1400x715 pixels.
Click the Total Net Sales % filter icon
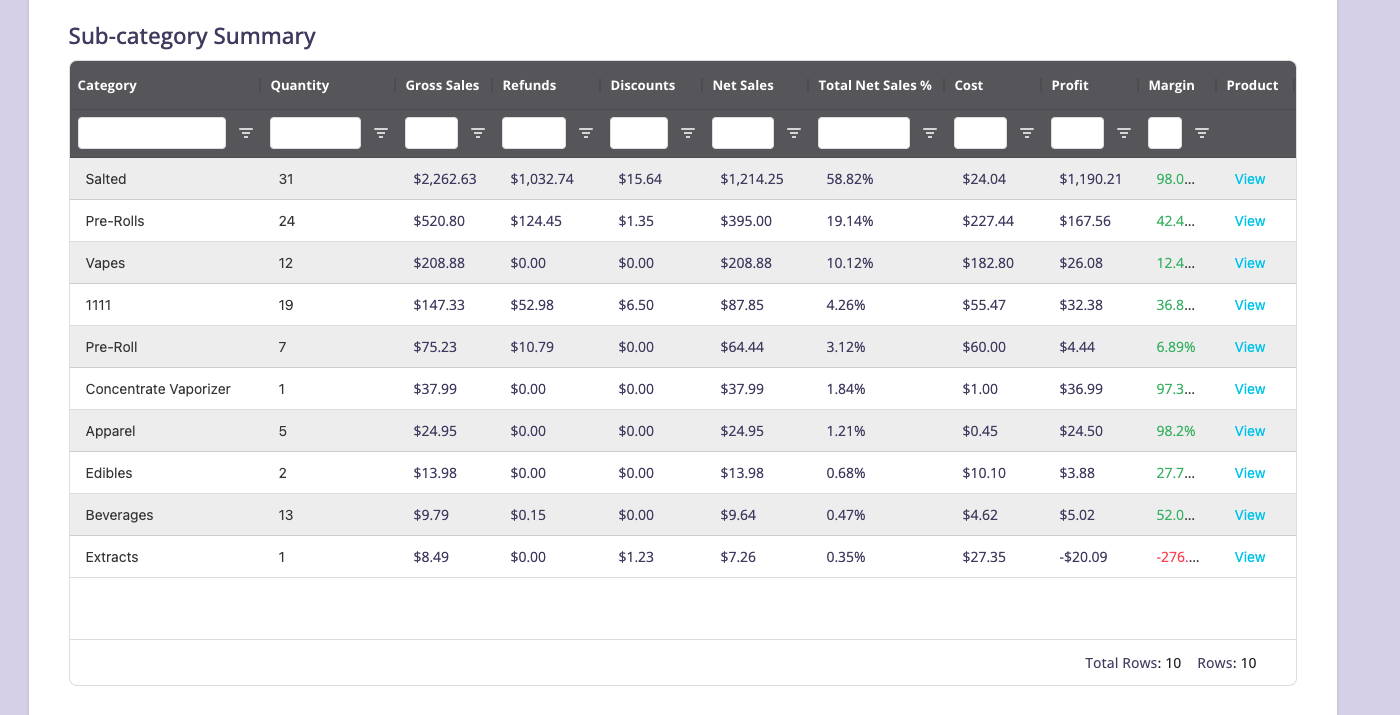930,133
